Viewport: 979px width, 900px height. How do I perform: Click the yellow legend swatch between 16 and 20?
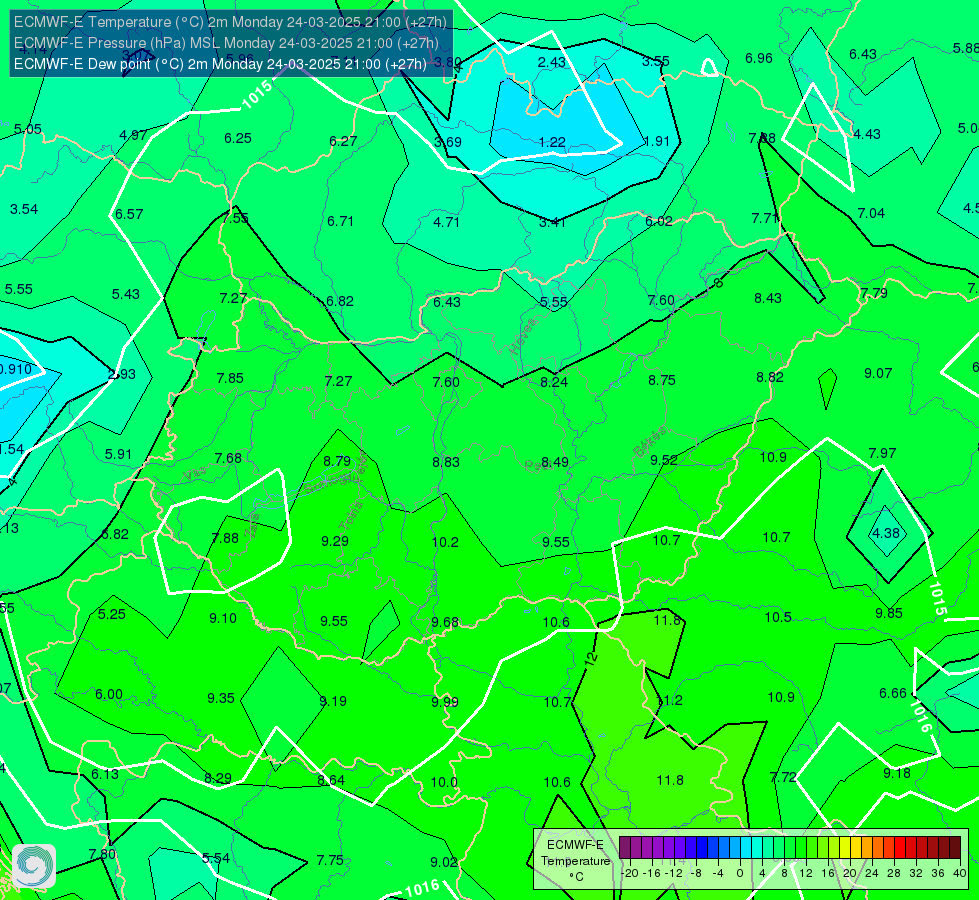click(x=845, y=848)
